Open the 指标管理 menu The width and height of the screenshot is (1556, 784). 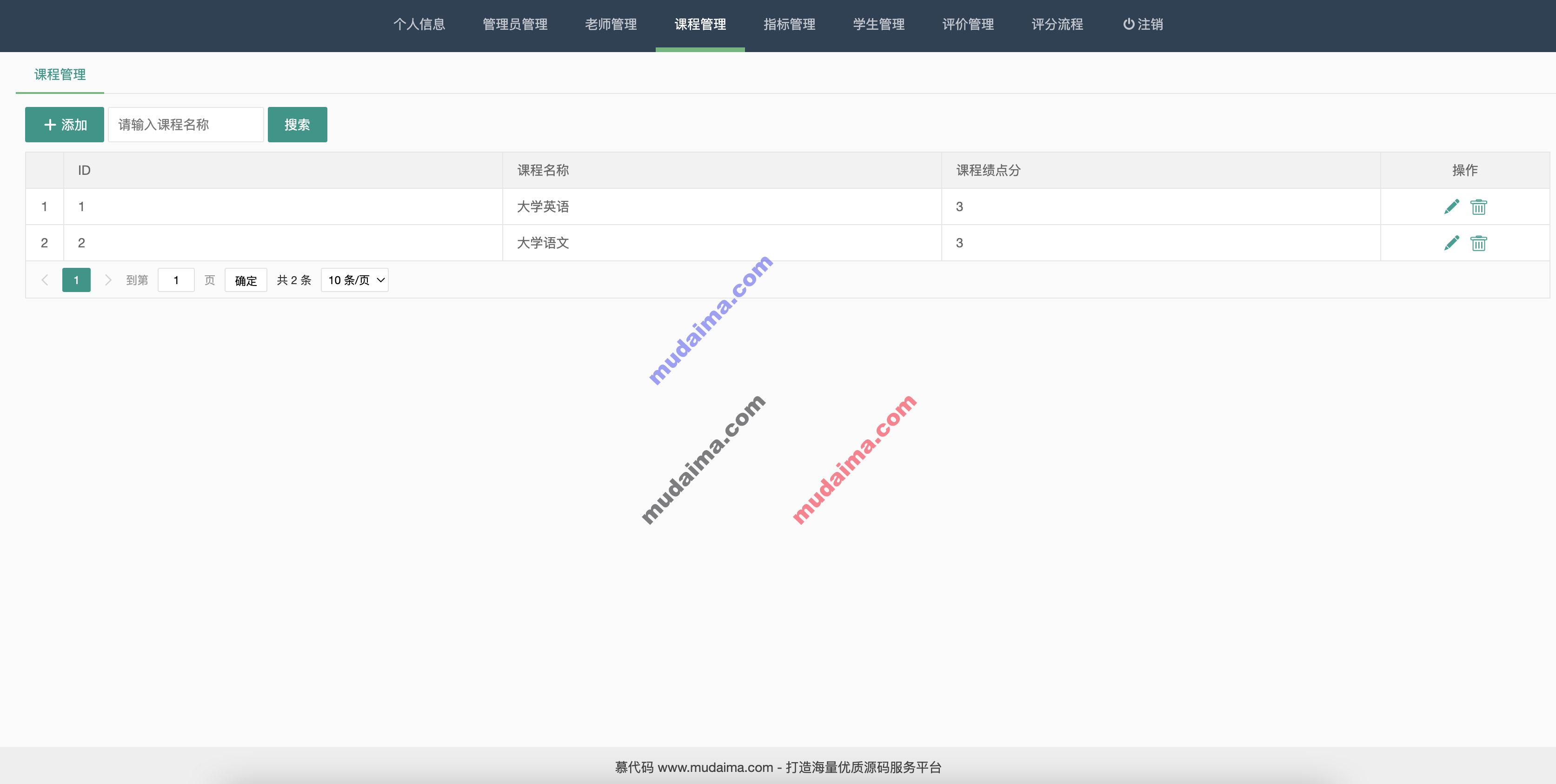click(790, 24)
